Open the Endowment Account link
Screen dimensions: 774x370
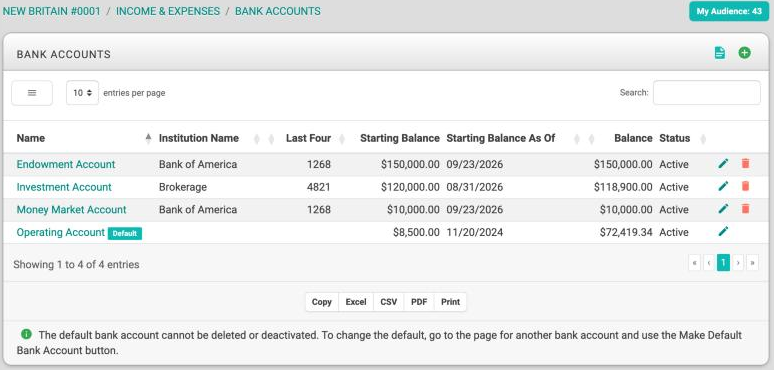coord(66,164)
